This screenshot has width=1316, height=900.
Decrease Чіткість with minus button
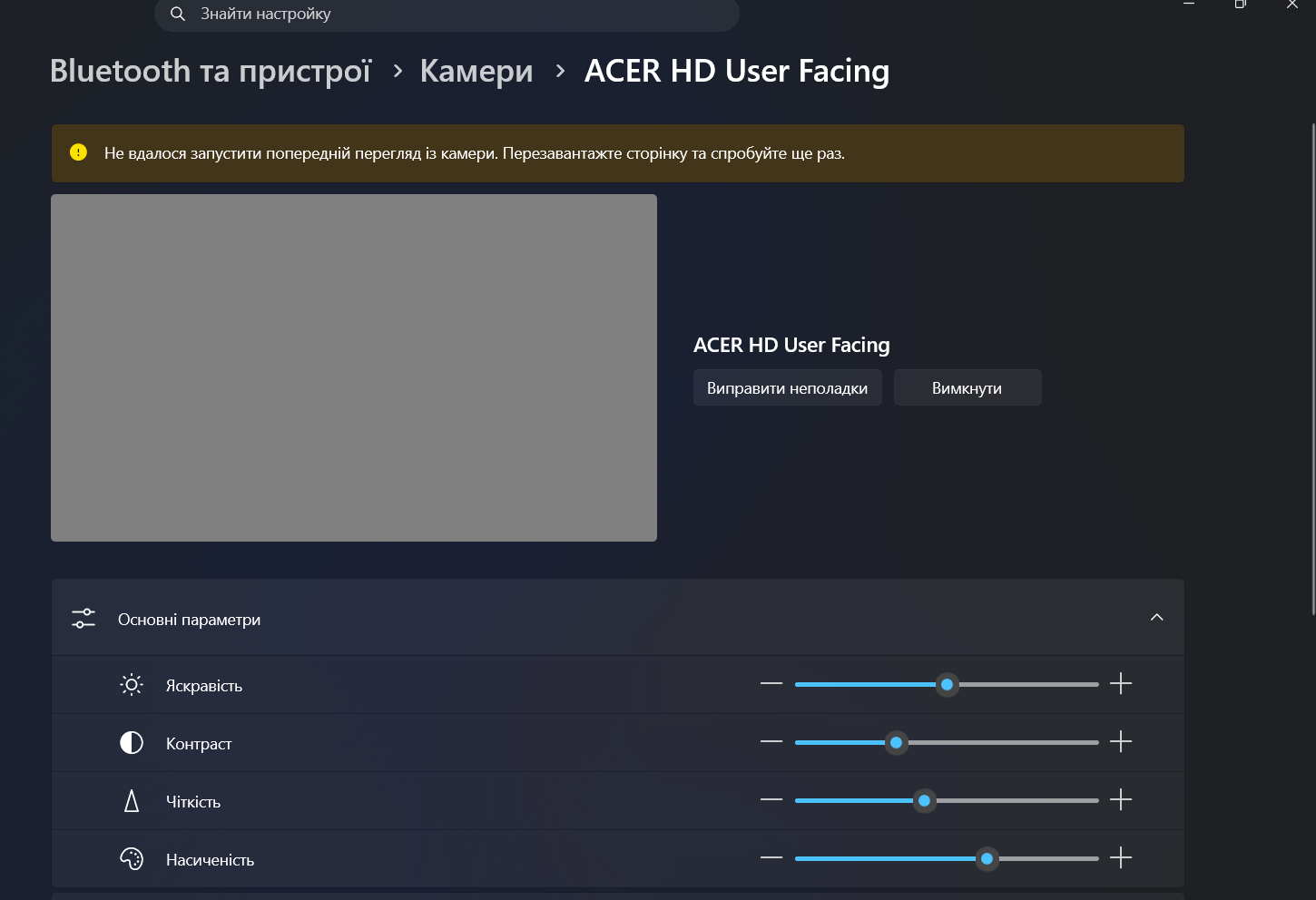(x=771, y=800)
